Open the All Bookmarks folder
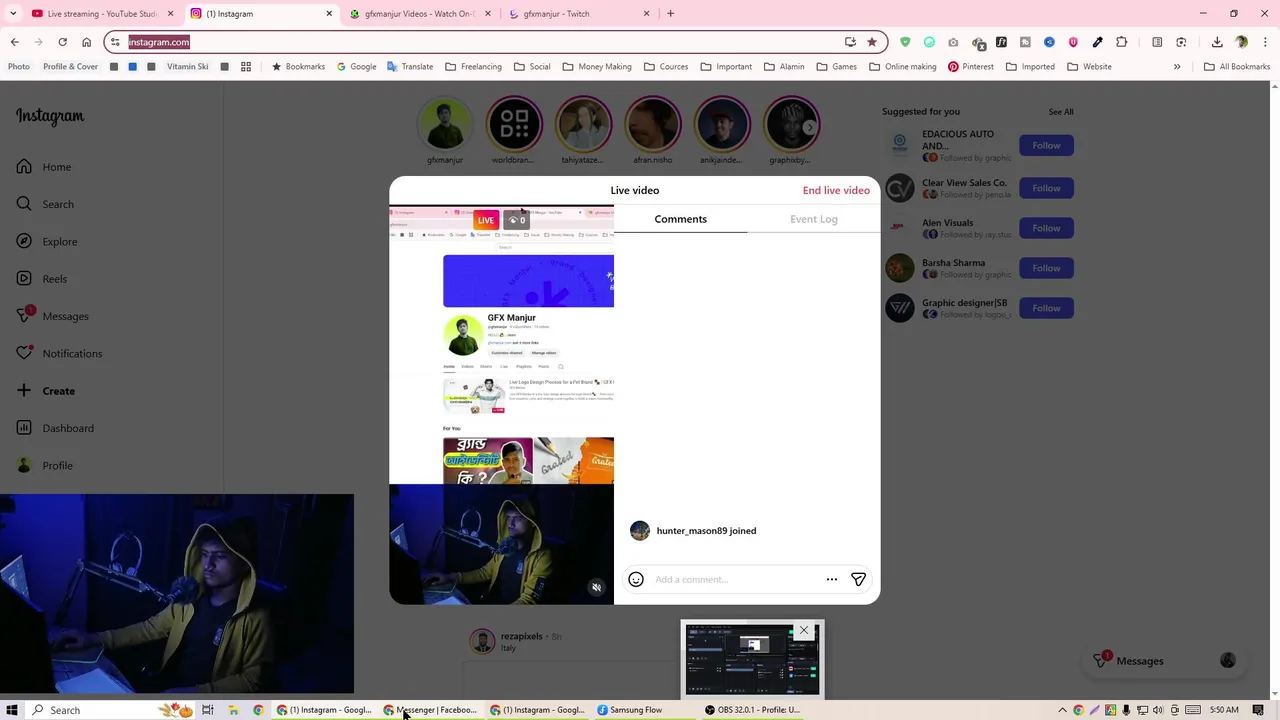 pyautogui.click(x=1237, y=67)
